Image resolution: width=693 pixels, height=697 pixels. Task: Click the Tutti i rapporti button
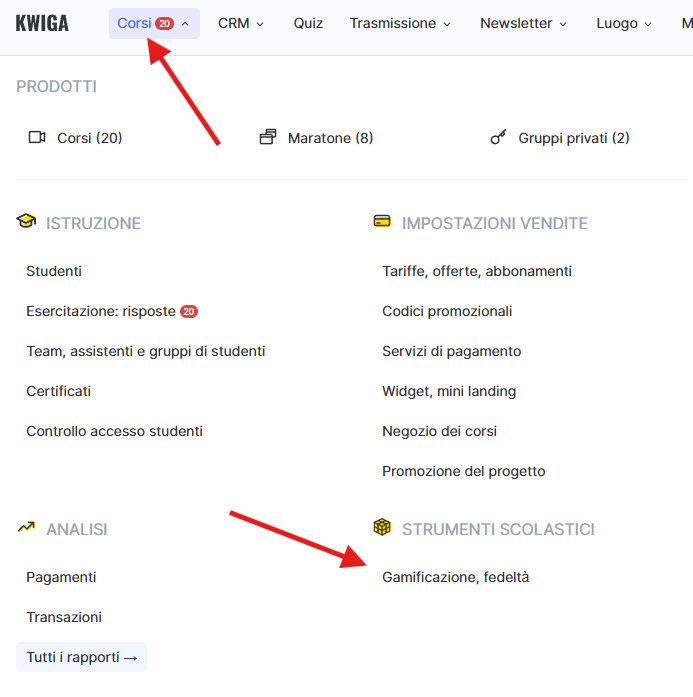click(x=82, y=657)
